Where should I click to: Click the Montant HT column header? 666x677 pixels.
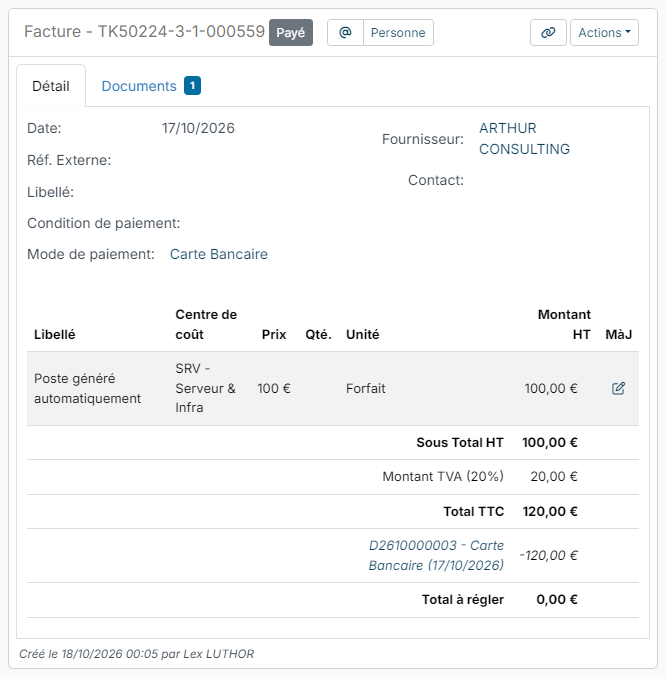coord(564,324)
